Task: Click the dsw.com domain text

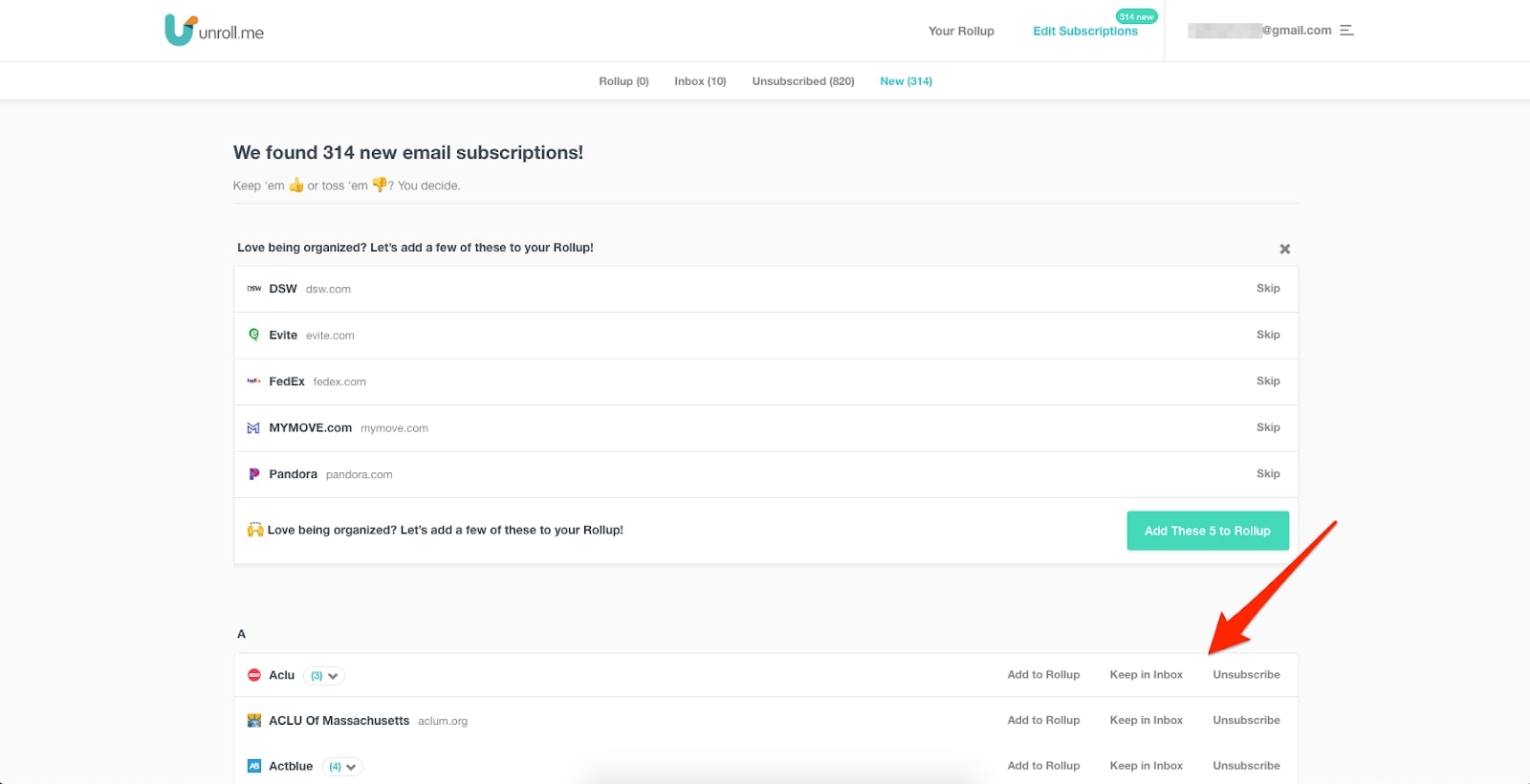Action: pyautogui.click(x=328, y=289)
